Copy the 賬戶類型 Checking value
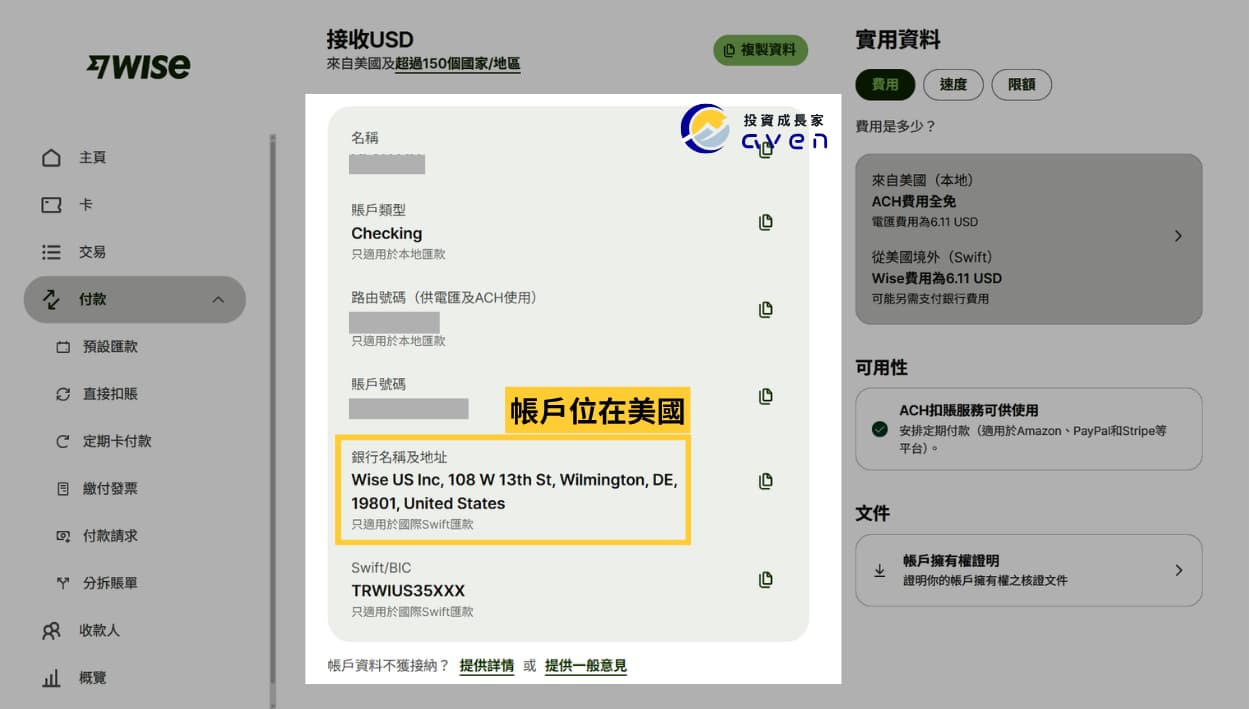 (x=766, y=222)
